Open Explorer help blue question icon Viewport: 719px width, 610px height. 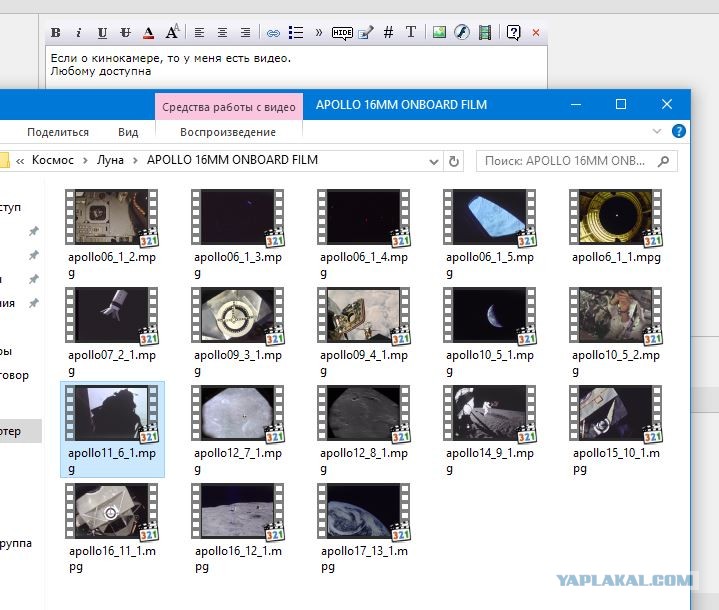tap(679, 131)
